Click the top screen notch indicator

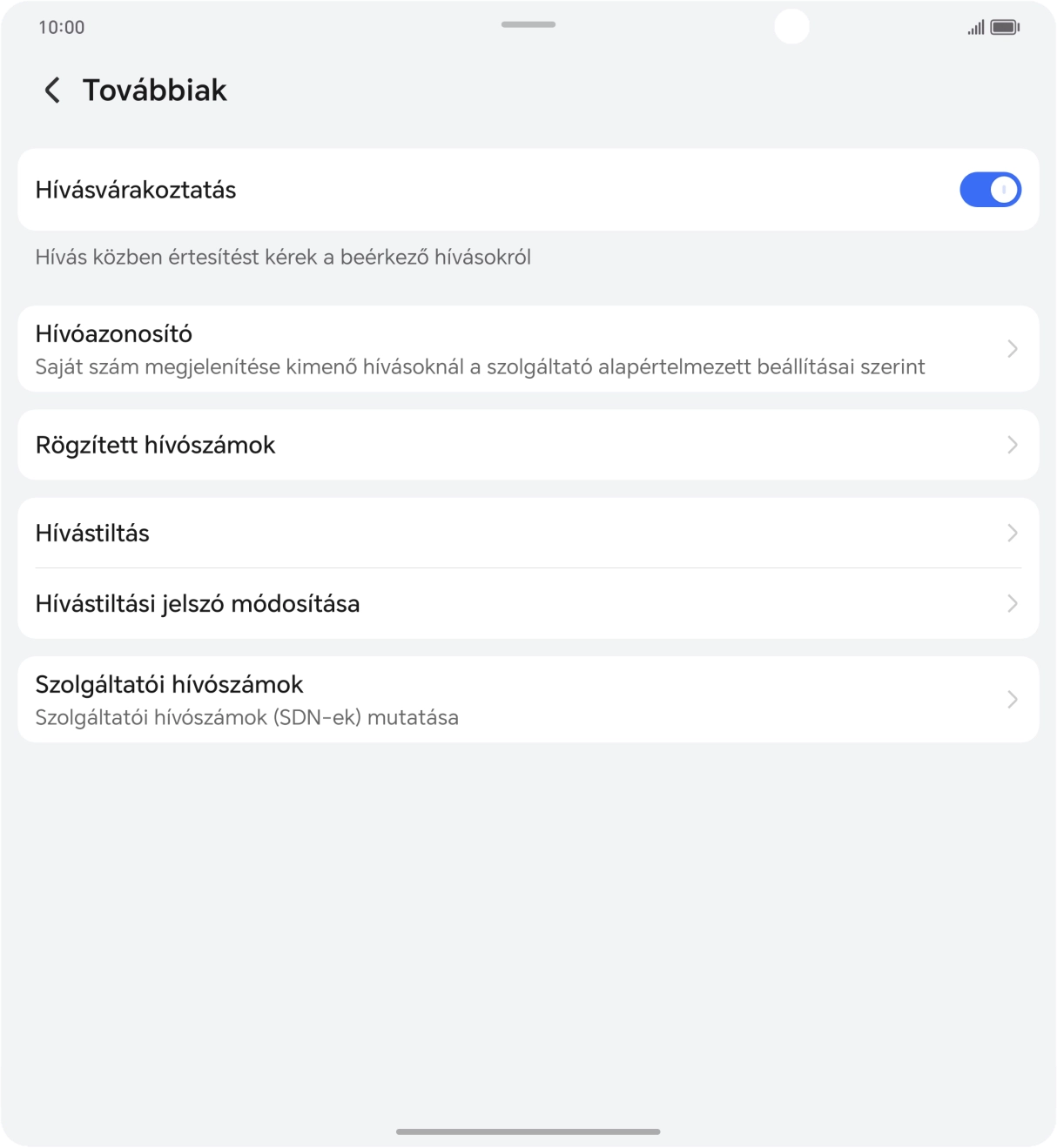528,24
